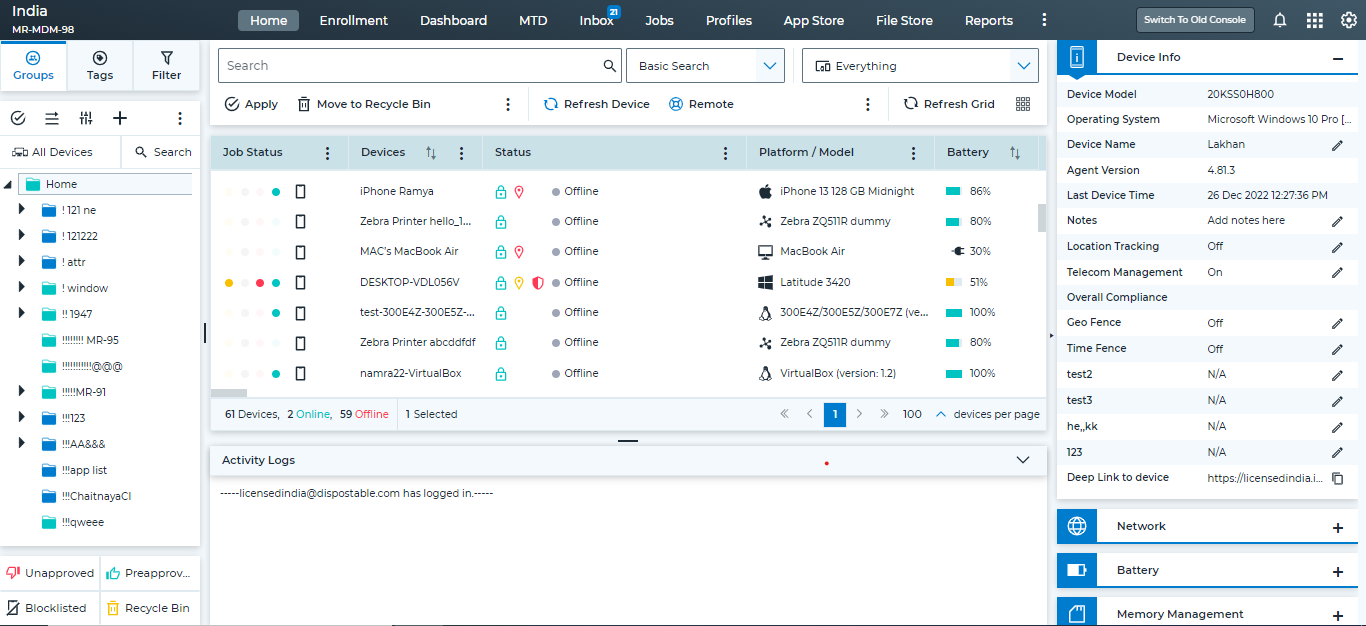Viewport: 1366px width, 626px height.
Task: Add a new group with plus icon
Action: [120, 118]
